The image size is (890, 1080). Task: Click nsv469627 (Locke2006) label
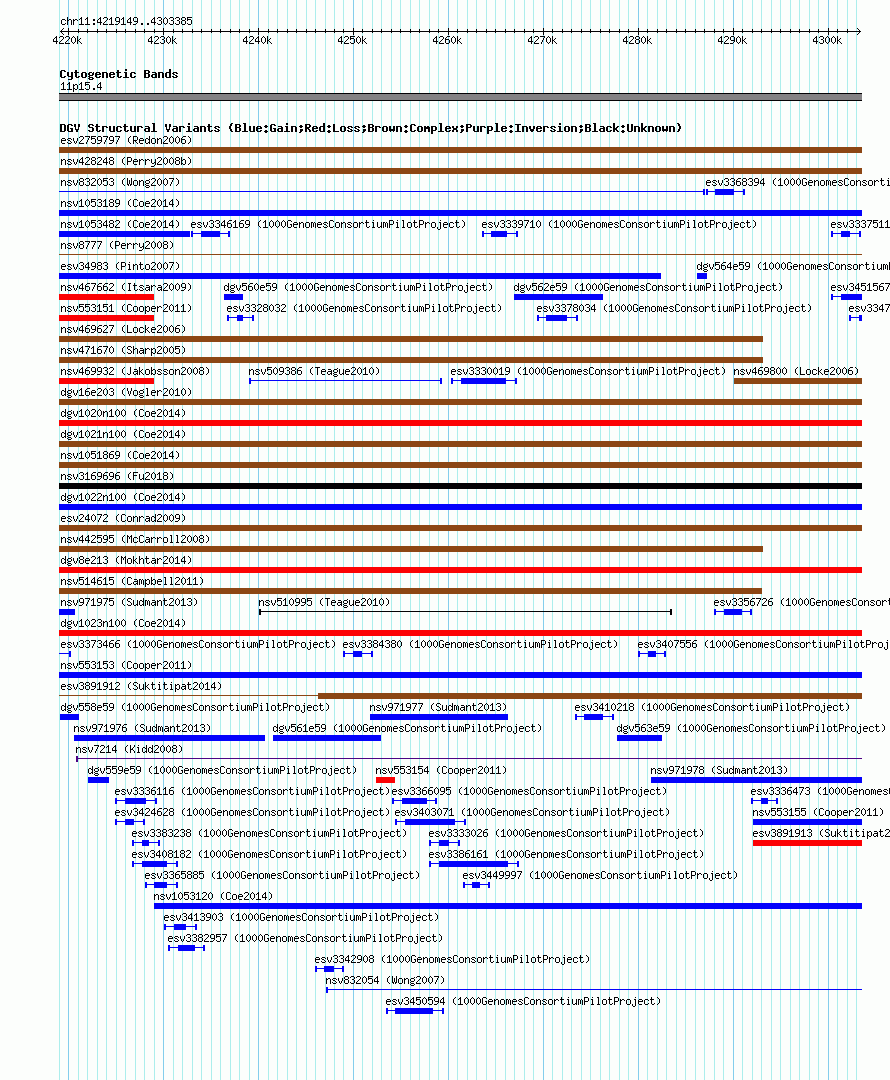123,329
